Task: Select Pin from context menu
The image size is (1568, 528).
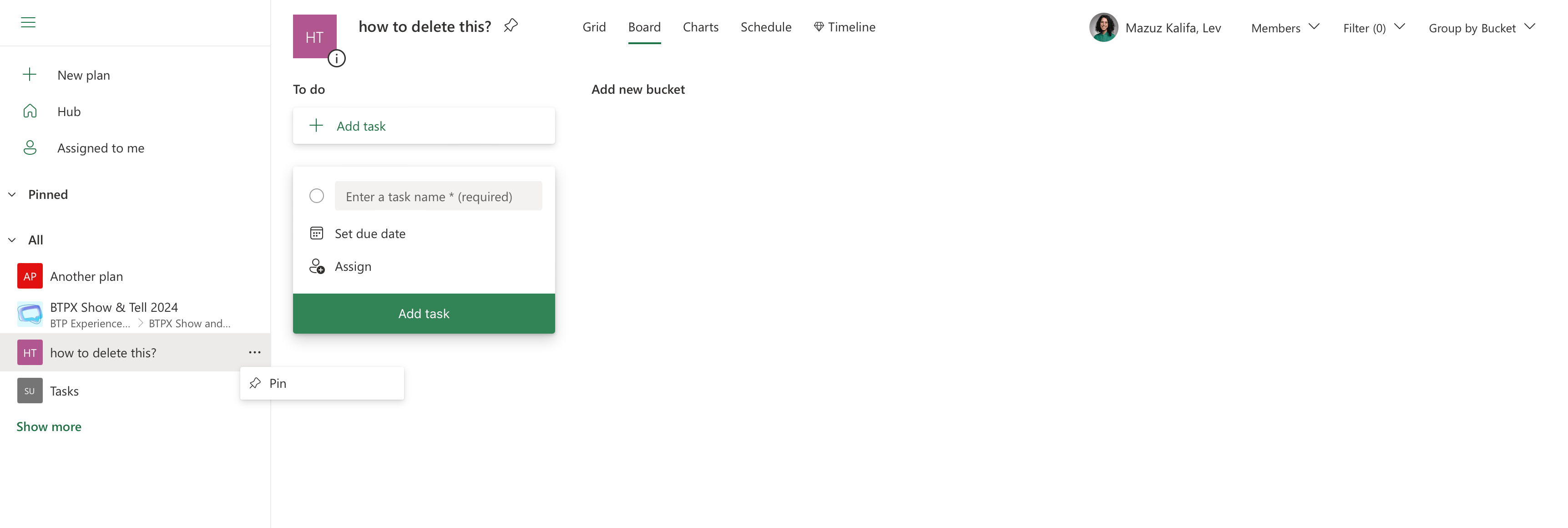Action: [278, 383]
